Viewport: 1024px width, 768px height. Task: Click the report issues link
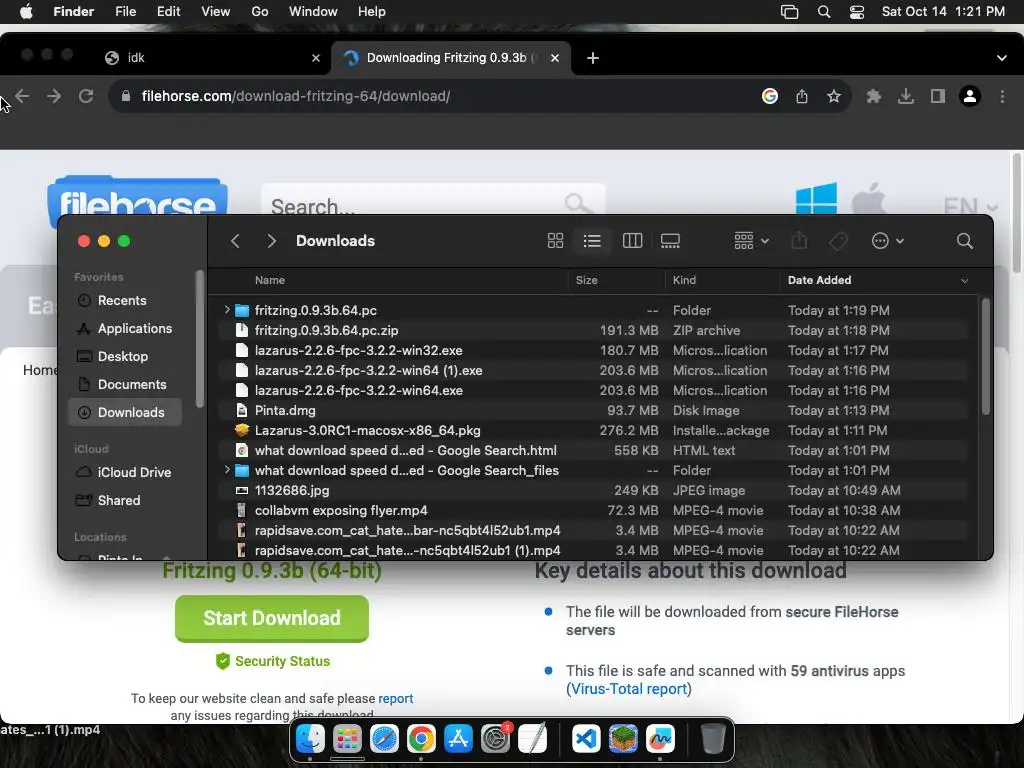pos(396,698)
